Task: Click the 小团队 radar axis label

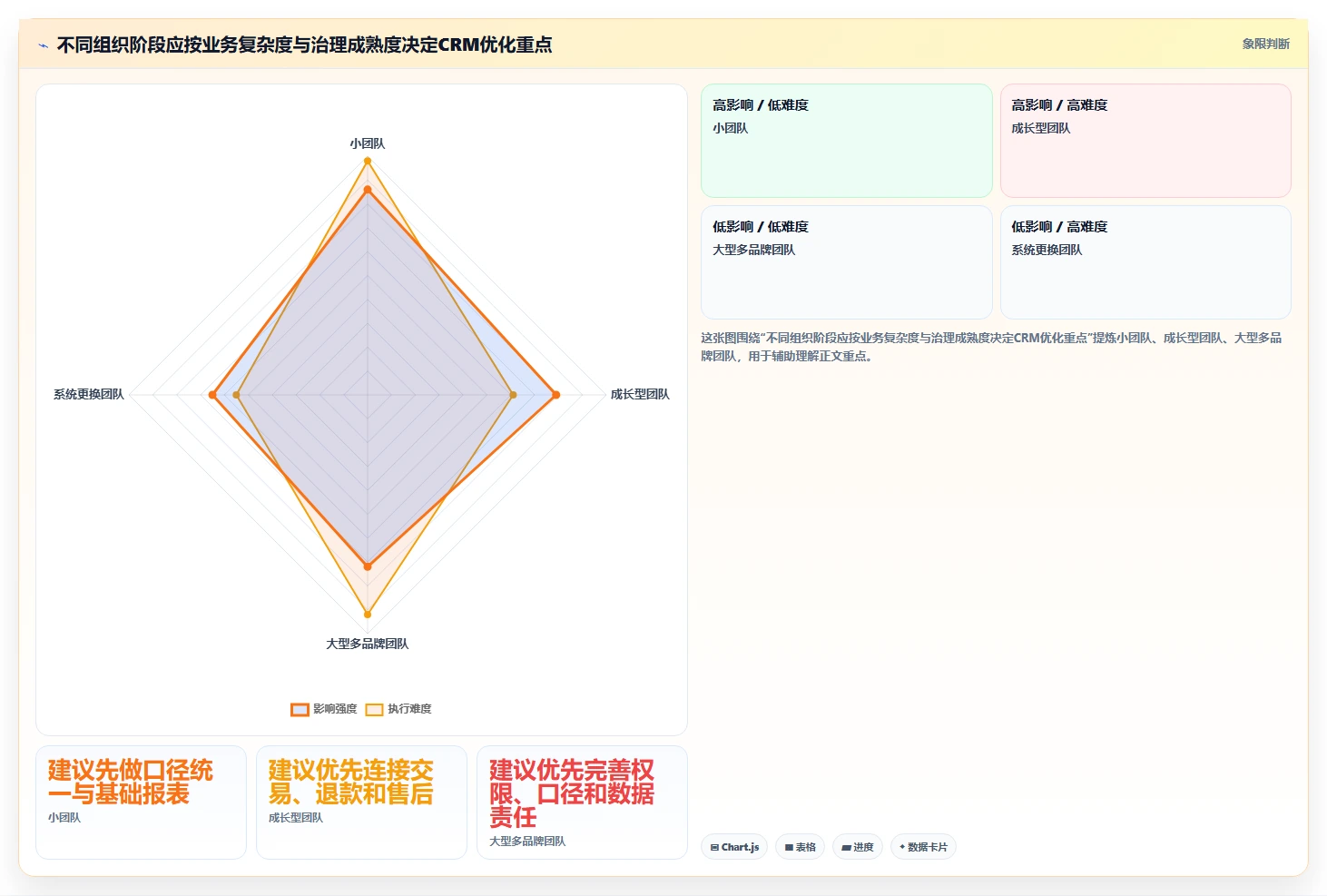Action: 368,143
